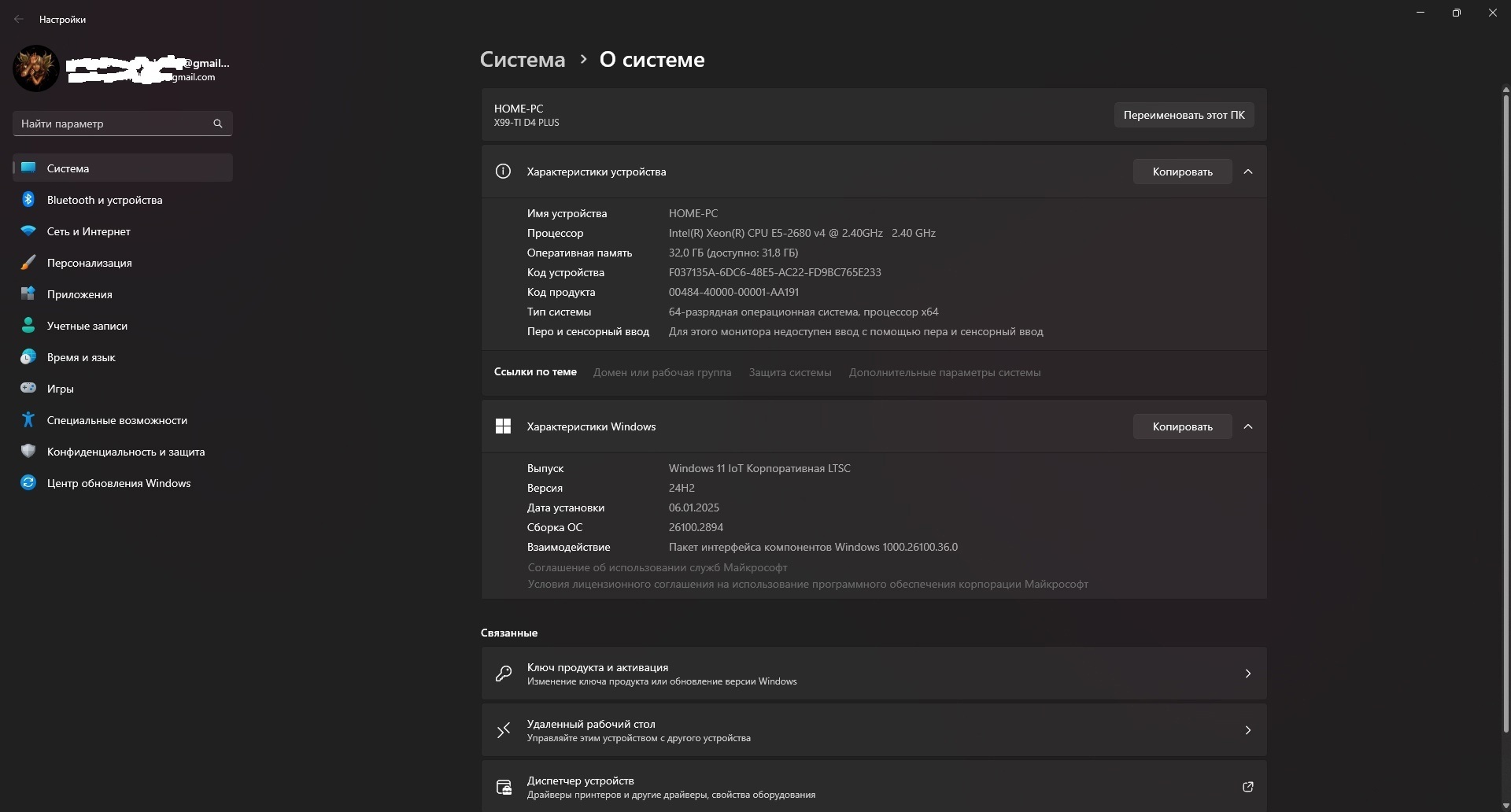Select processor value Intel Xeon E5-2680 text

802,233
